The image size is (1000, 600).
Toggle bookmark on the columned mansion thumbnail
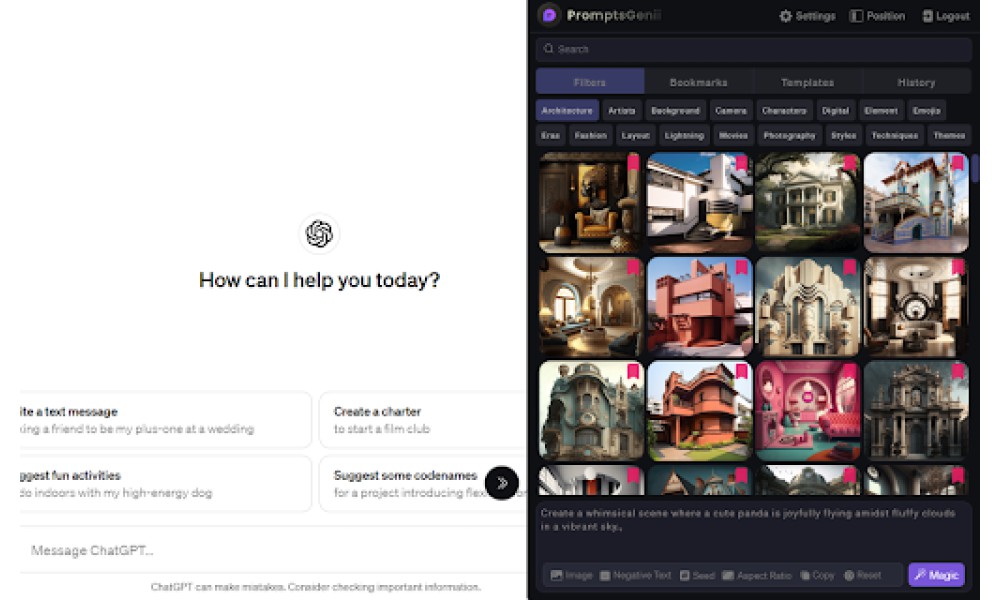(x=849, y=162)
